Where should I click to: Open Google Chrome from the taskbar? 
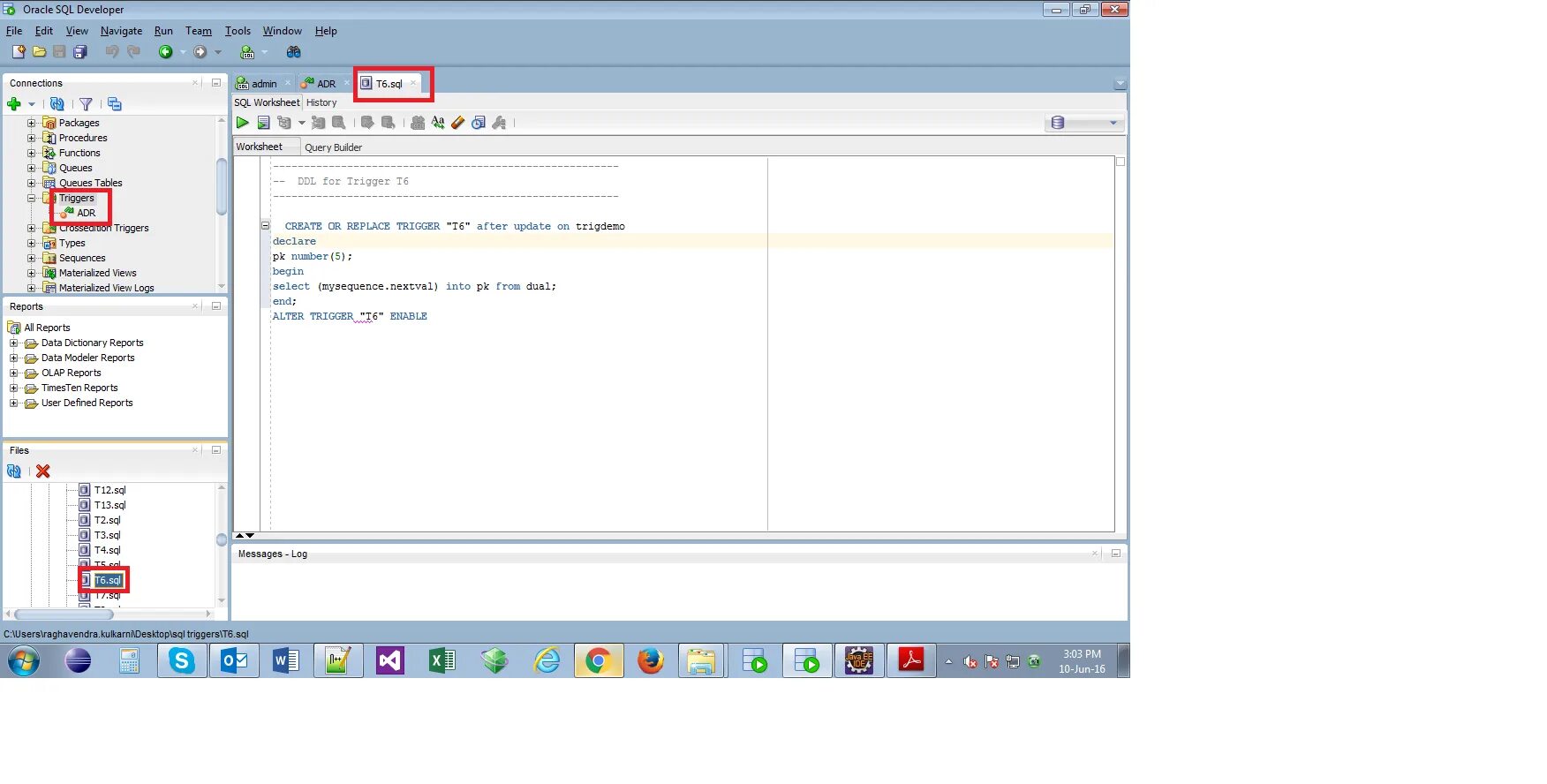point(599,660)
